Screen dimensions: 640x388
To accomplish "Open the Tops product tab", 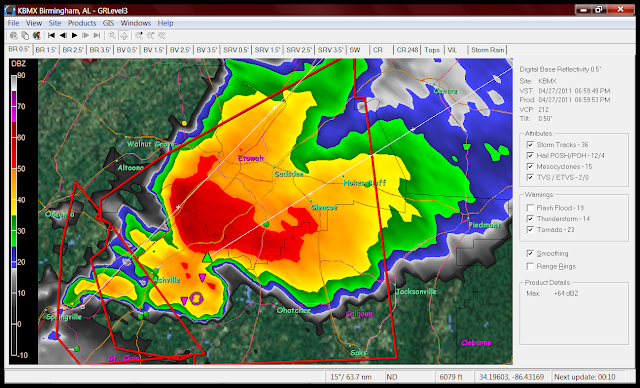I will tap(432, 50).
